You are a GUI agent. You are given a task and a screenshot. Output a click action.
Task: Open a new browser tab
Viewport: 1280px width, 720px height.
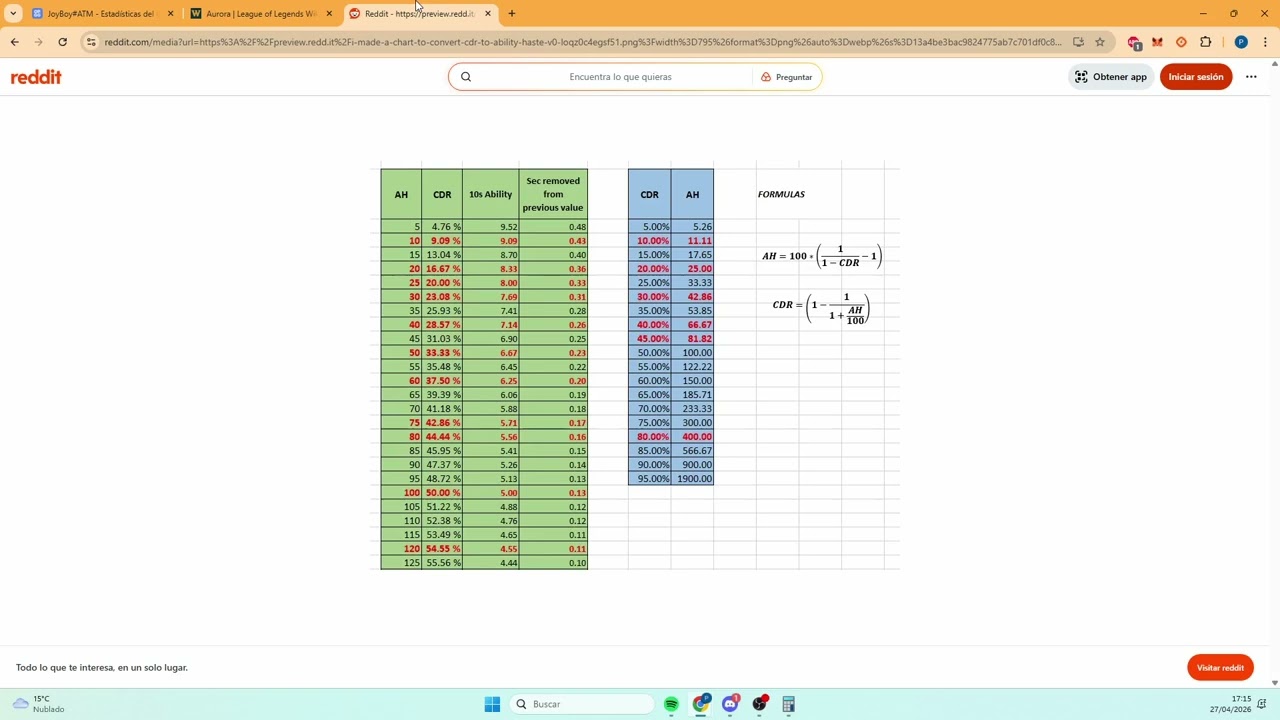(x=512, y=14)
